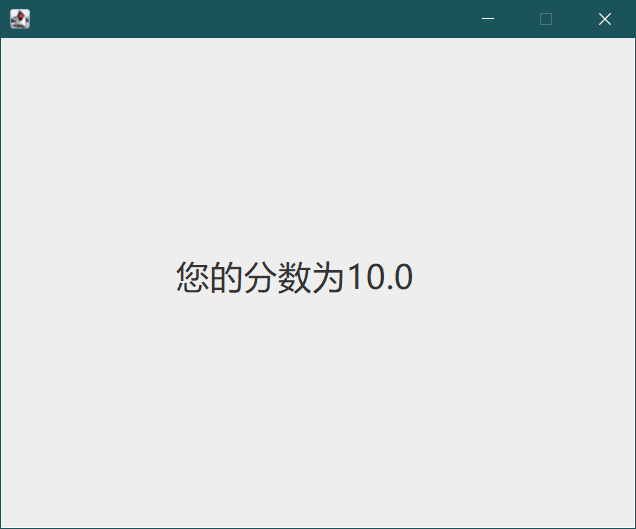Click the Java application icon in title bar
Image resolution: width=636 pixels, height=529 pixels.
coord(20,19)
